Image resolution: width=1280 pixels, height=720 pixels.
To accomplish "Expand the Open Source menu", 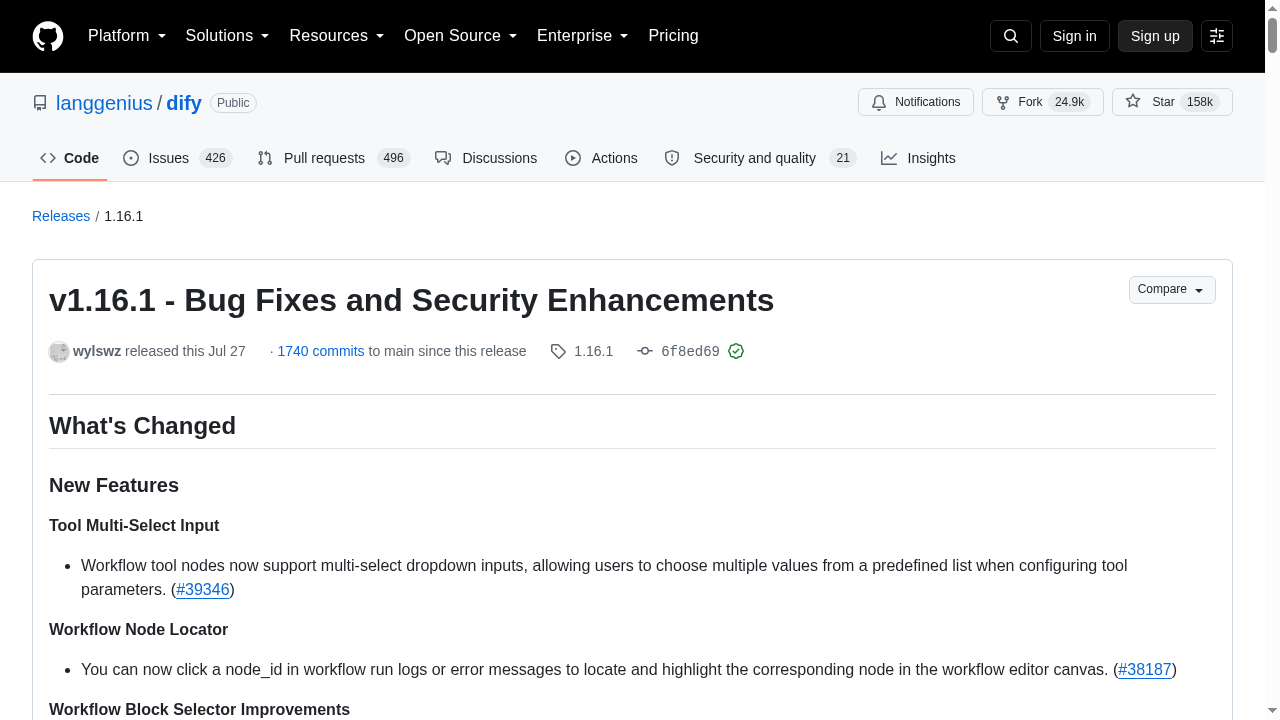I will pos(461,36).
